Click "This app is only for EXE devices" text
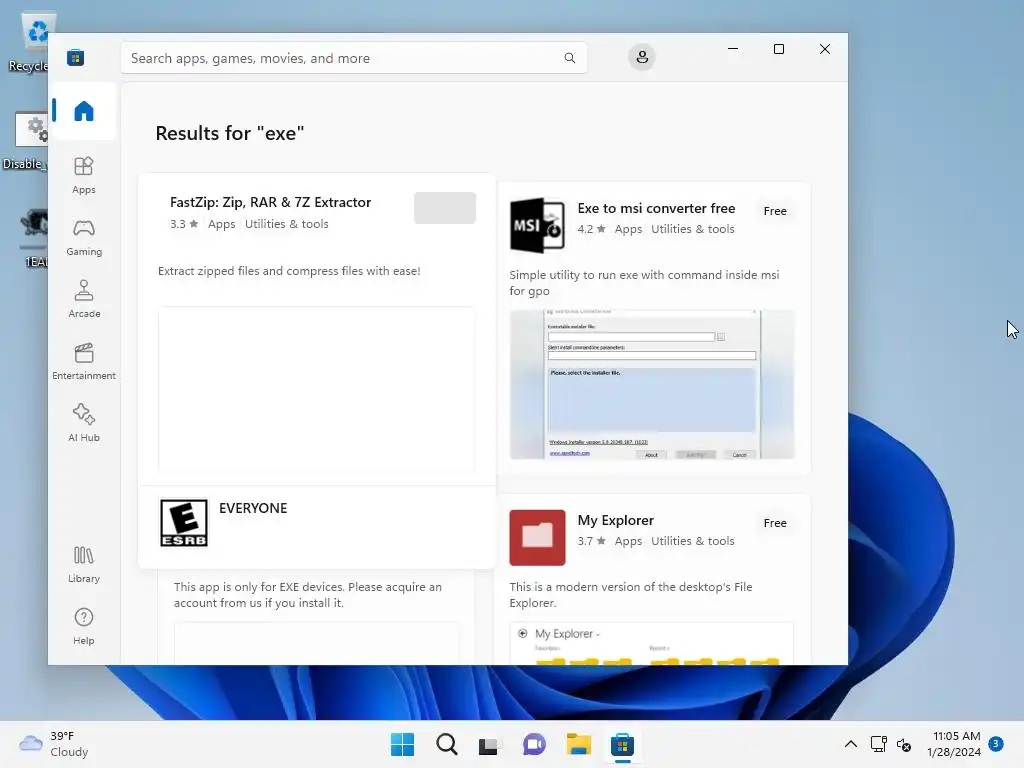The image size is (1024, 768). (308, 595)
